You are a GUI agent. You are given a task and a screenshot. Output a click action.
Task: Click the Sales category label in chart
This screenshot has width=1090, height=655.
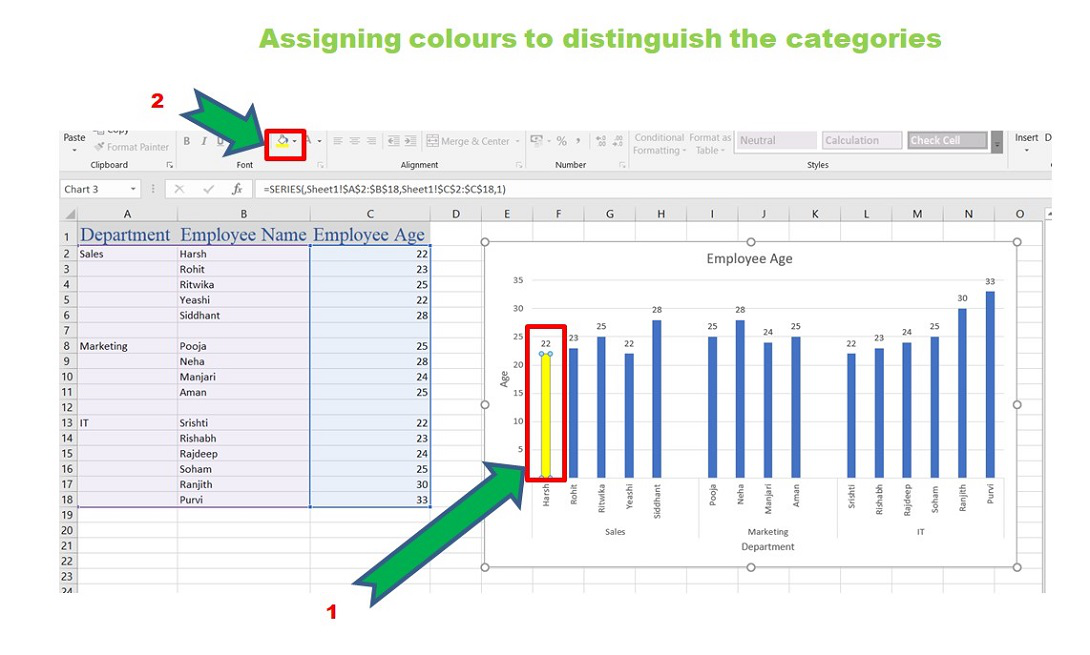pos(615,532)
